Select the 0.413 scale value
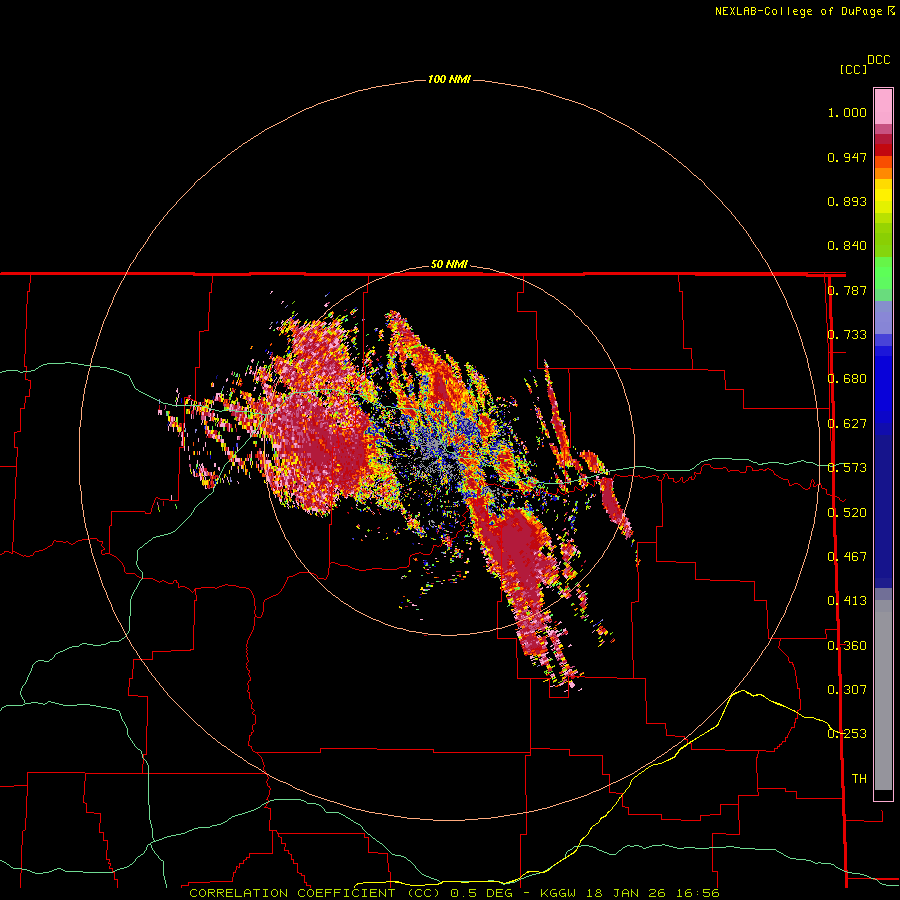This screenshot has width=900, height=900. click(x=847, y=601)
